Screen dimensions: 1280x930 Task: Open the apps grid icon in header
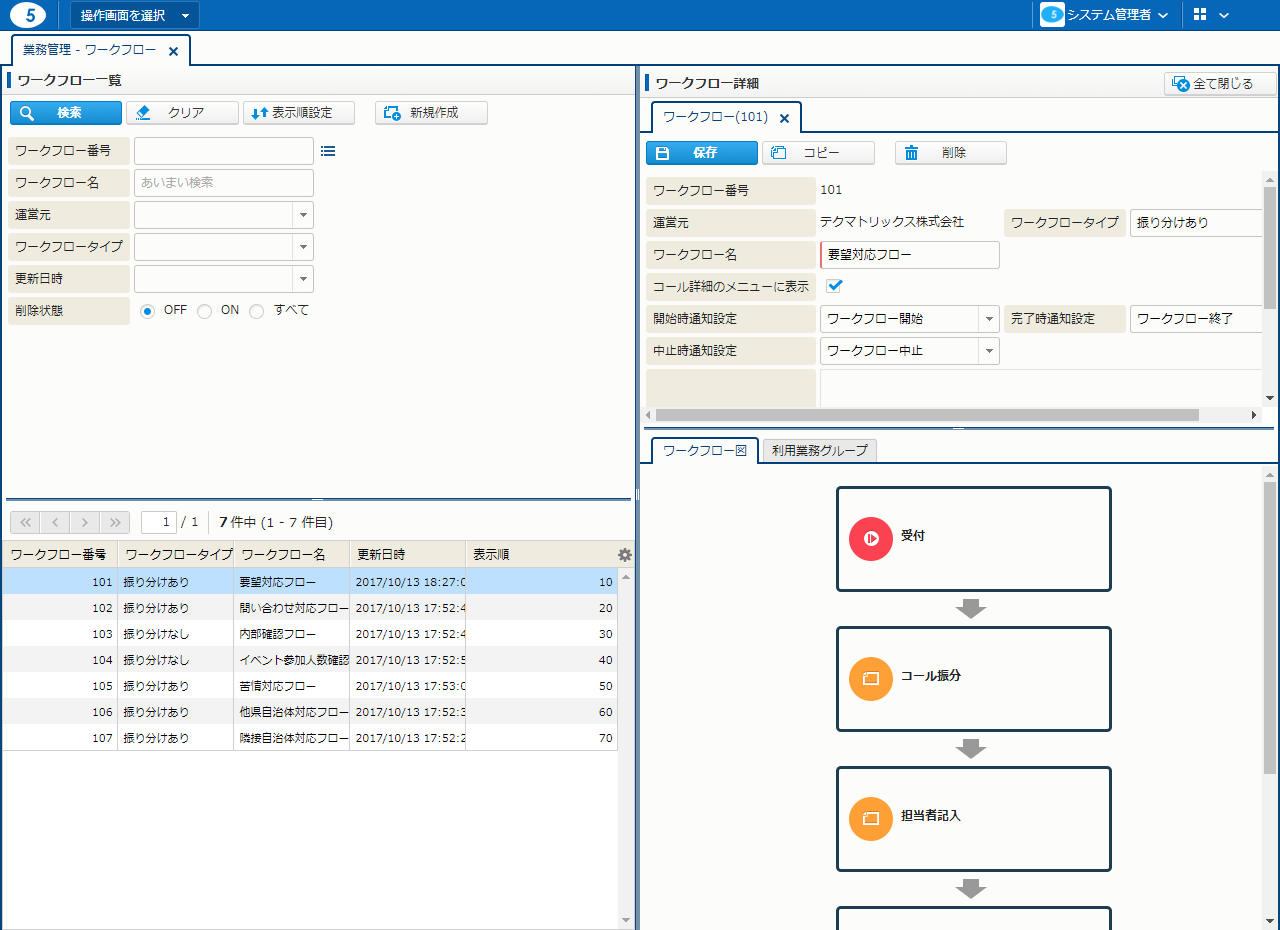[x=1200, y=15]
